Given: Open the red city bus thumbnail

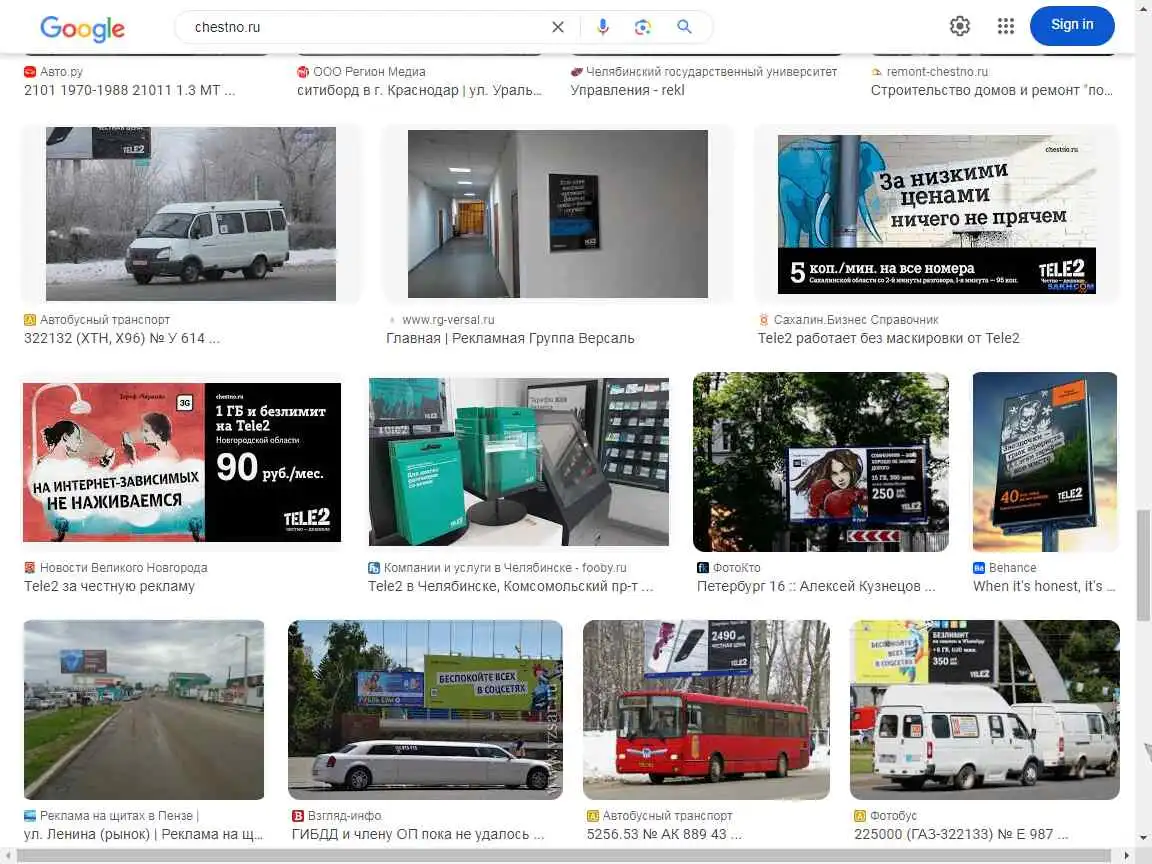Looking at the screenshot, I should tap(706, 710).
